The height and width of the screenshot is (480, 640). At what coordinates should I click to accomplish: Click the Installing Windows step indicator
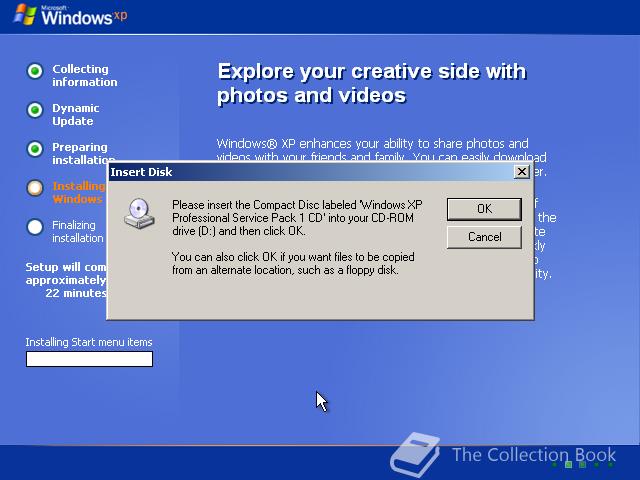click(35, 188)
